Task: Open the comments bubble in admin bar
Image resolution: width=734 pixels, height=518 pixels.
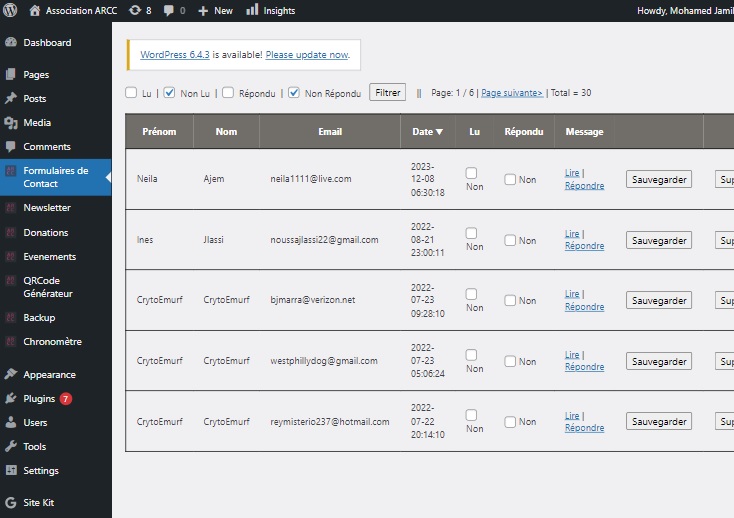Action: point(169,11)
